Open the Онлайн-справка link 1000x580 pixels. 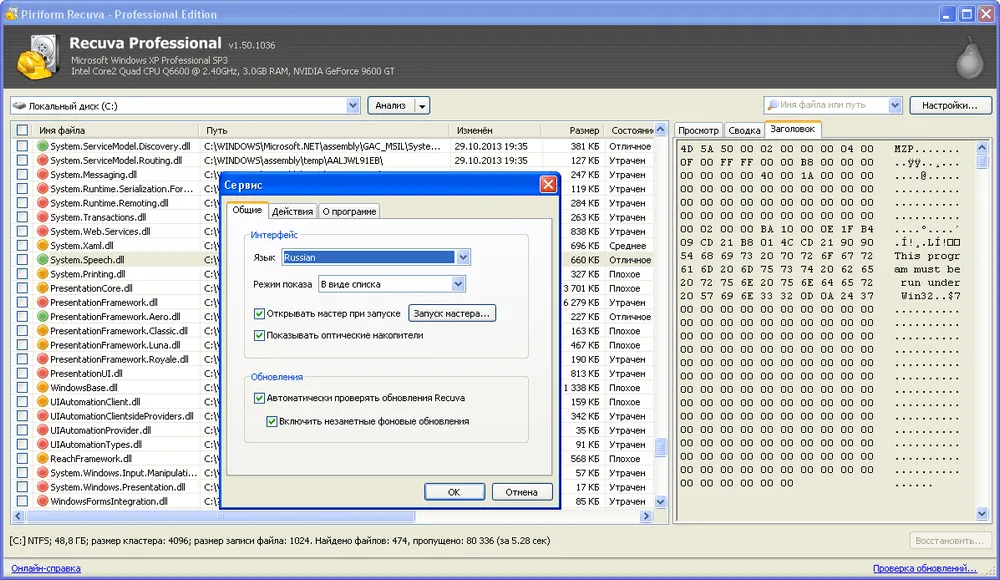pyautogui.click(x=46, y=569)
